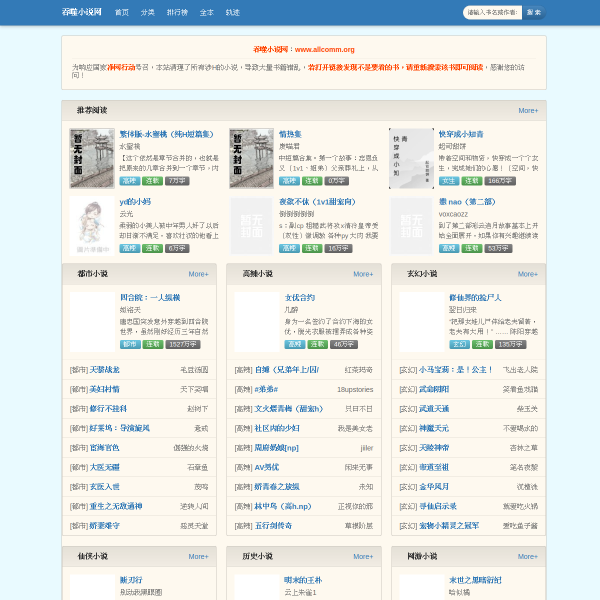Screen dimensions: 600x600
Task: Open 好莱坞：导演旋风 in the list
Action: (119, 428)
